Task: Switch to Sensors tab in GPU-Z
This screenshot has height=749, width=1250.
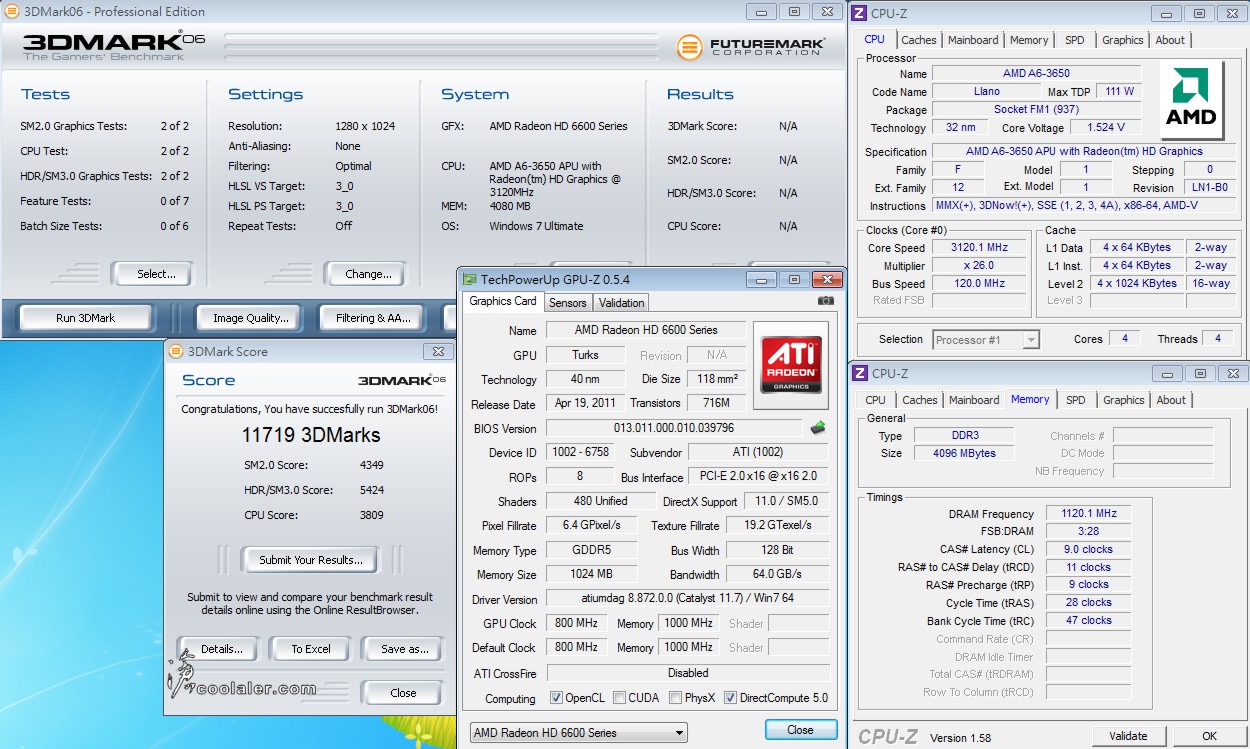Action: tap(568, 303)
